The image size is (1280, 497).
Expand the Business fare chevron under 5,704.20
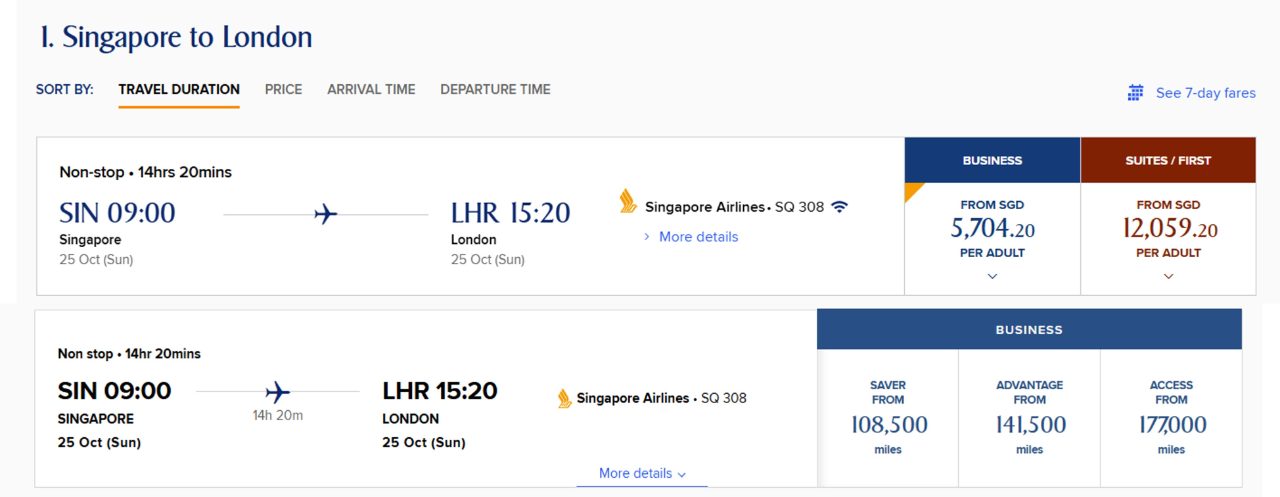(x=992, y=276)
